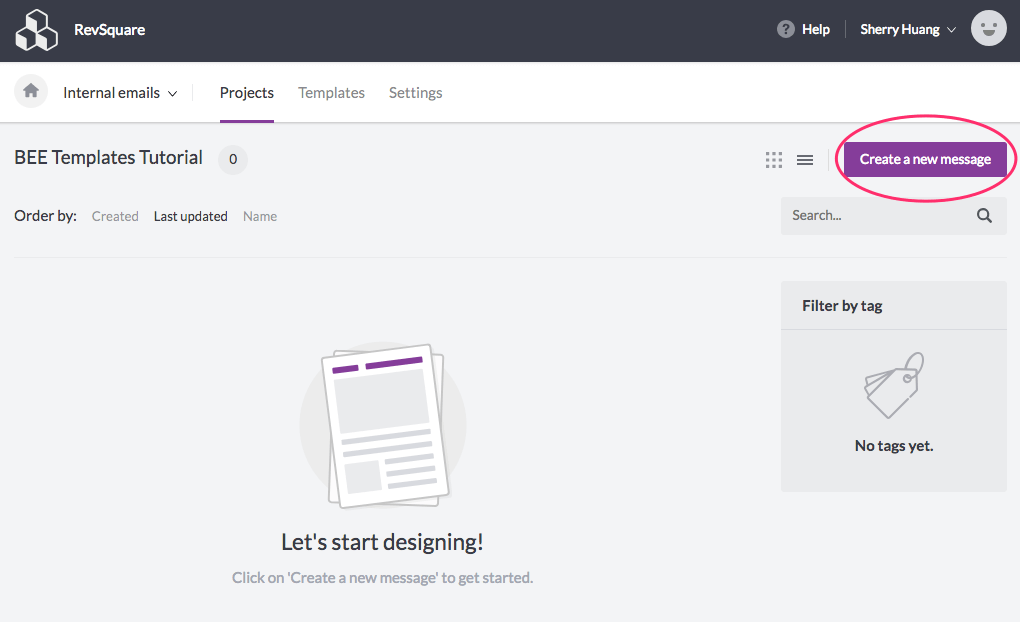
Task: Focus the Search input field
Action: 894,215
